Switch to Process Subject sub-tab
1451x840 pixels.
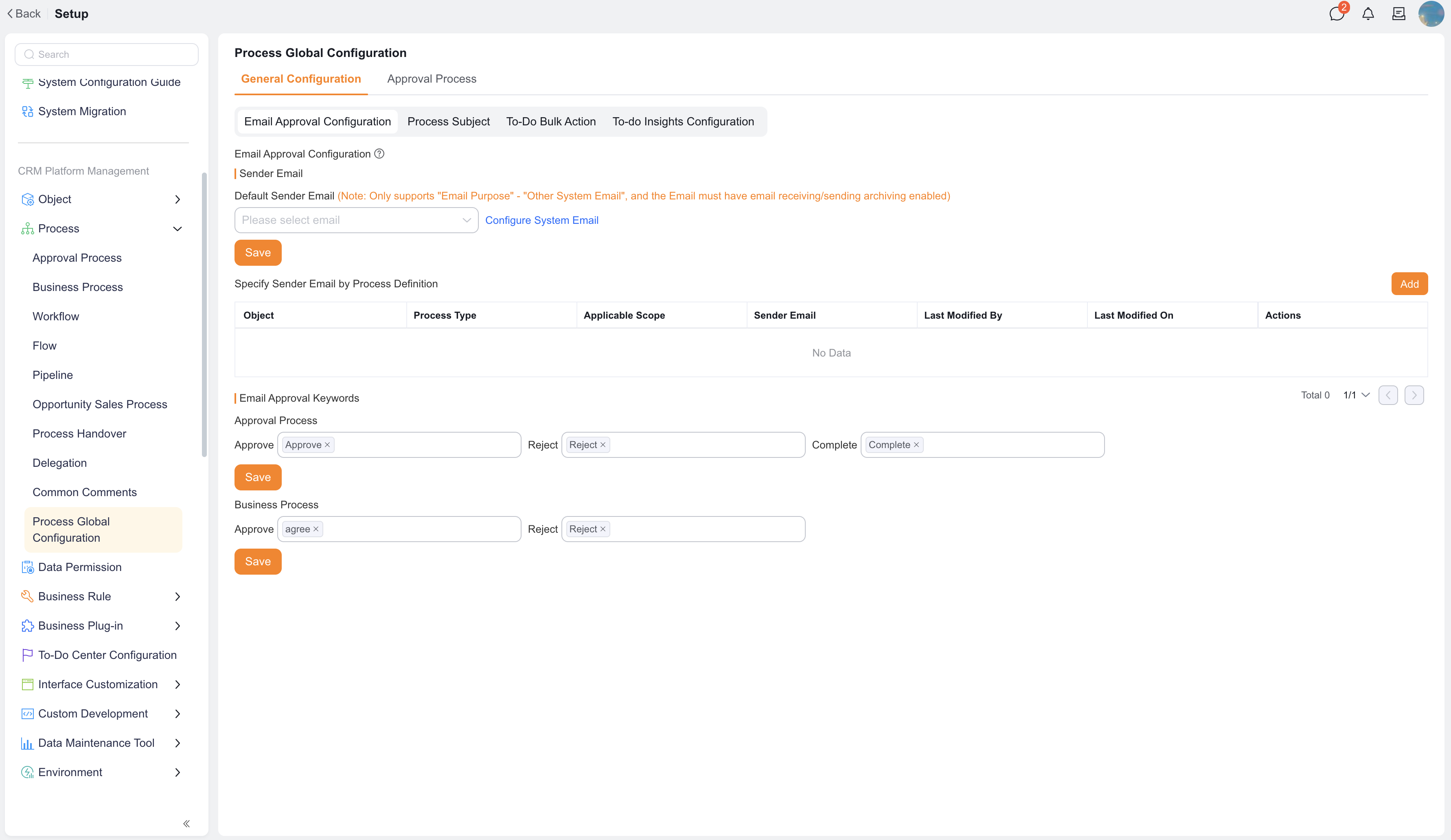pyautogui.click(x=449, y=121)
